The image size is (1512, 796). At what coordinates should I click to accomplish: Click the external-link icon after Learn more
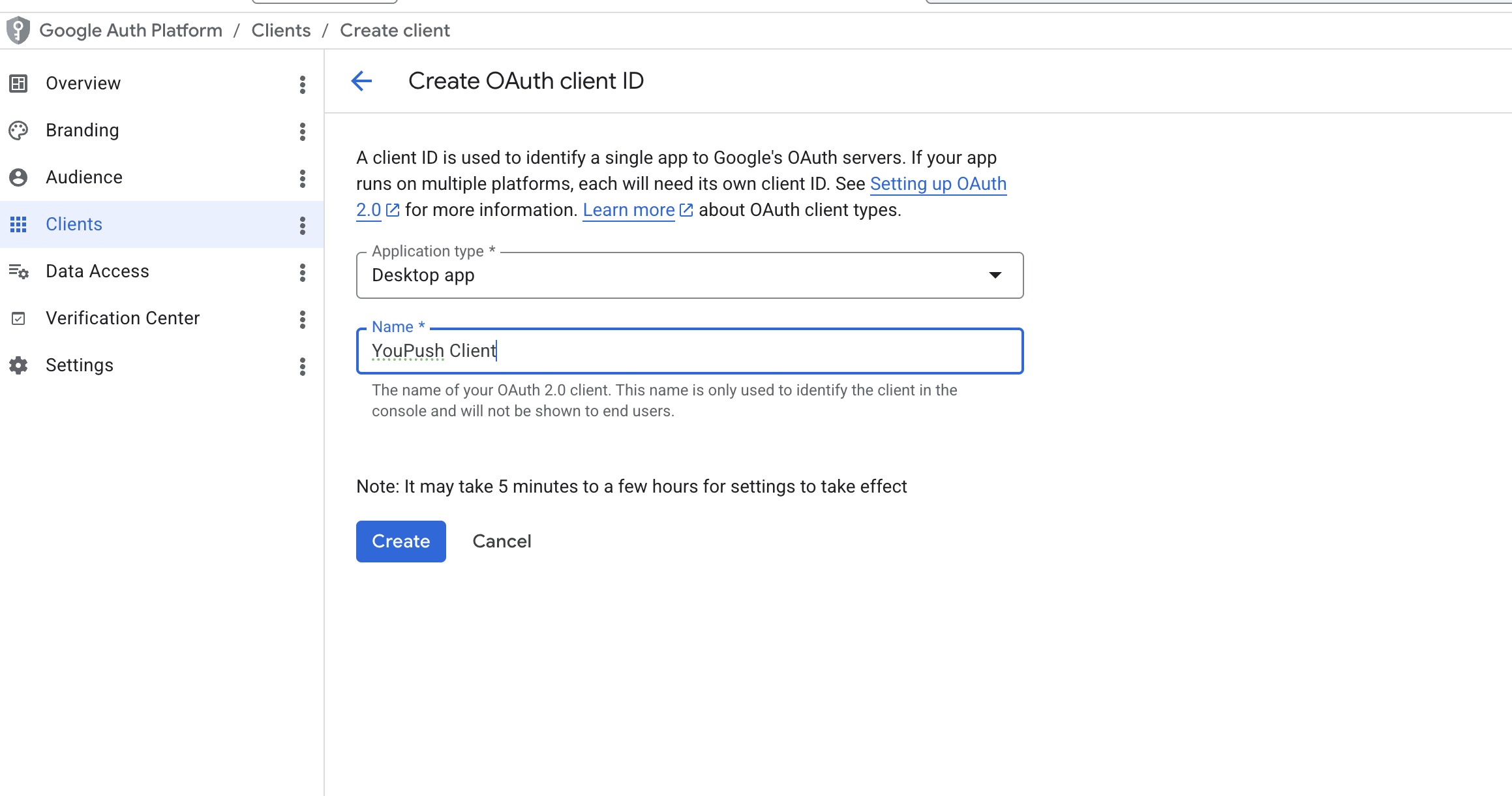click(x=686, y=210)
